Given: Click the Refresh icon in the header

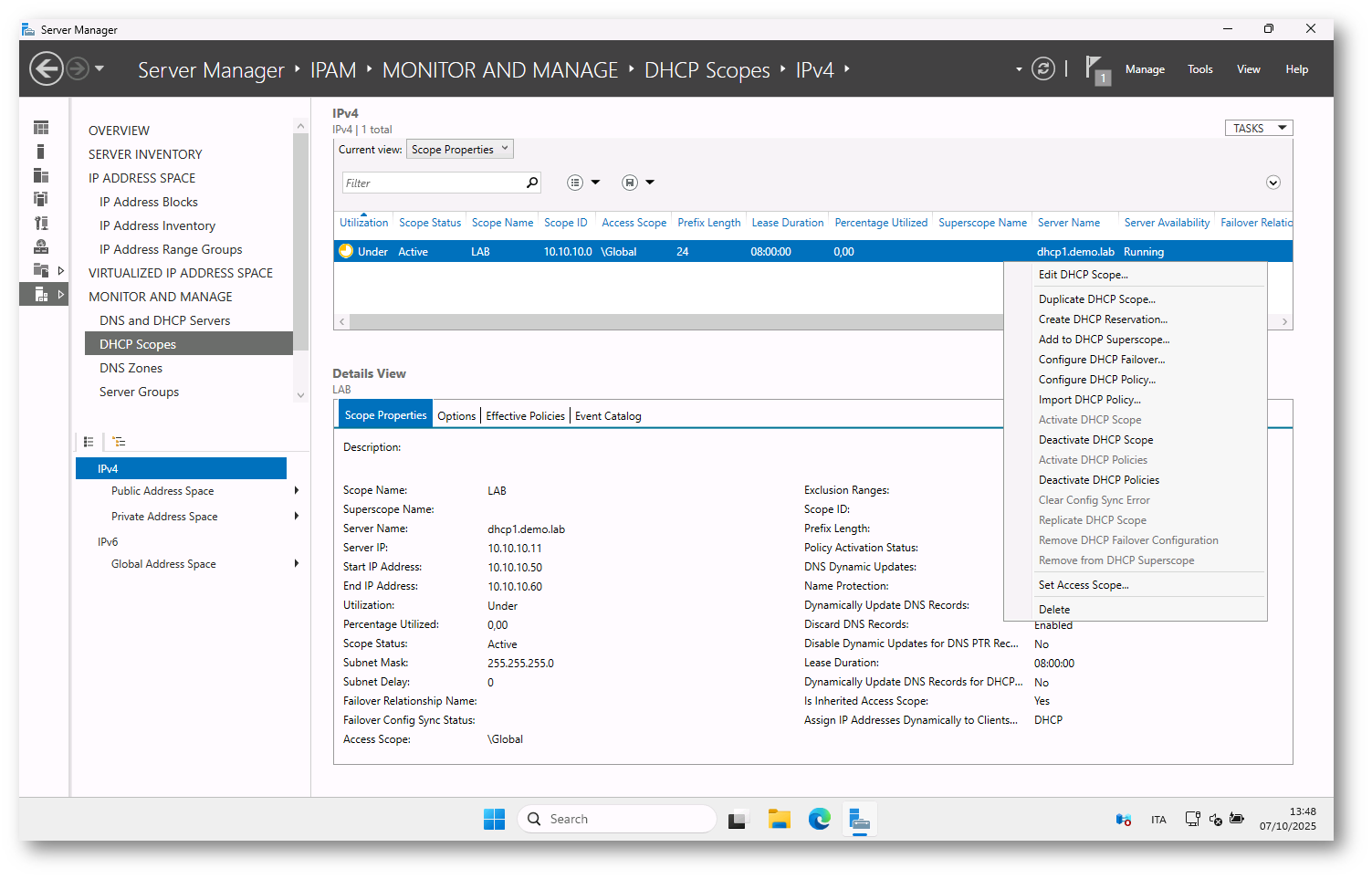Looking at the screenshot, I should (x=1042, y=69).
